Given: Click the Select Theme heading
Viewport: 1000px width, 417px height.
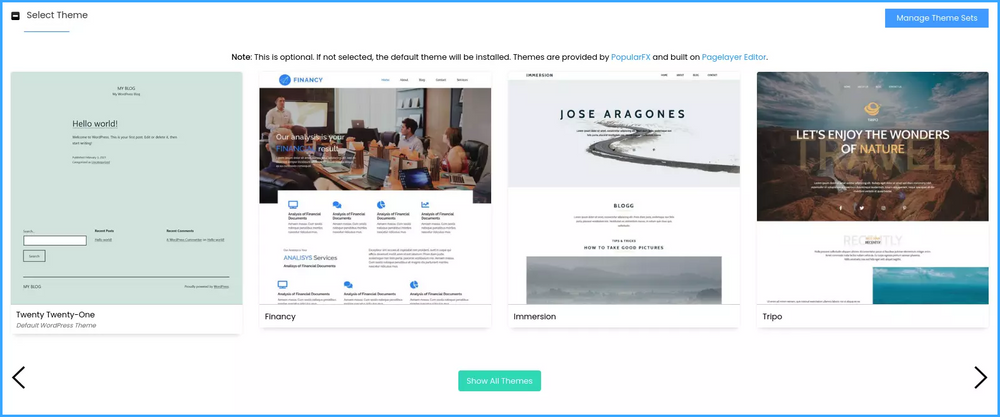Looking at the screenshot, I should point(57,15).
